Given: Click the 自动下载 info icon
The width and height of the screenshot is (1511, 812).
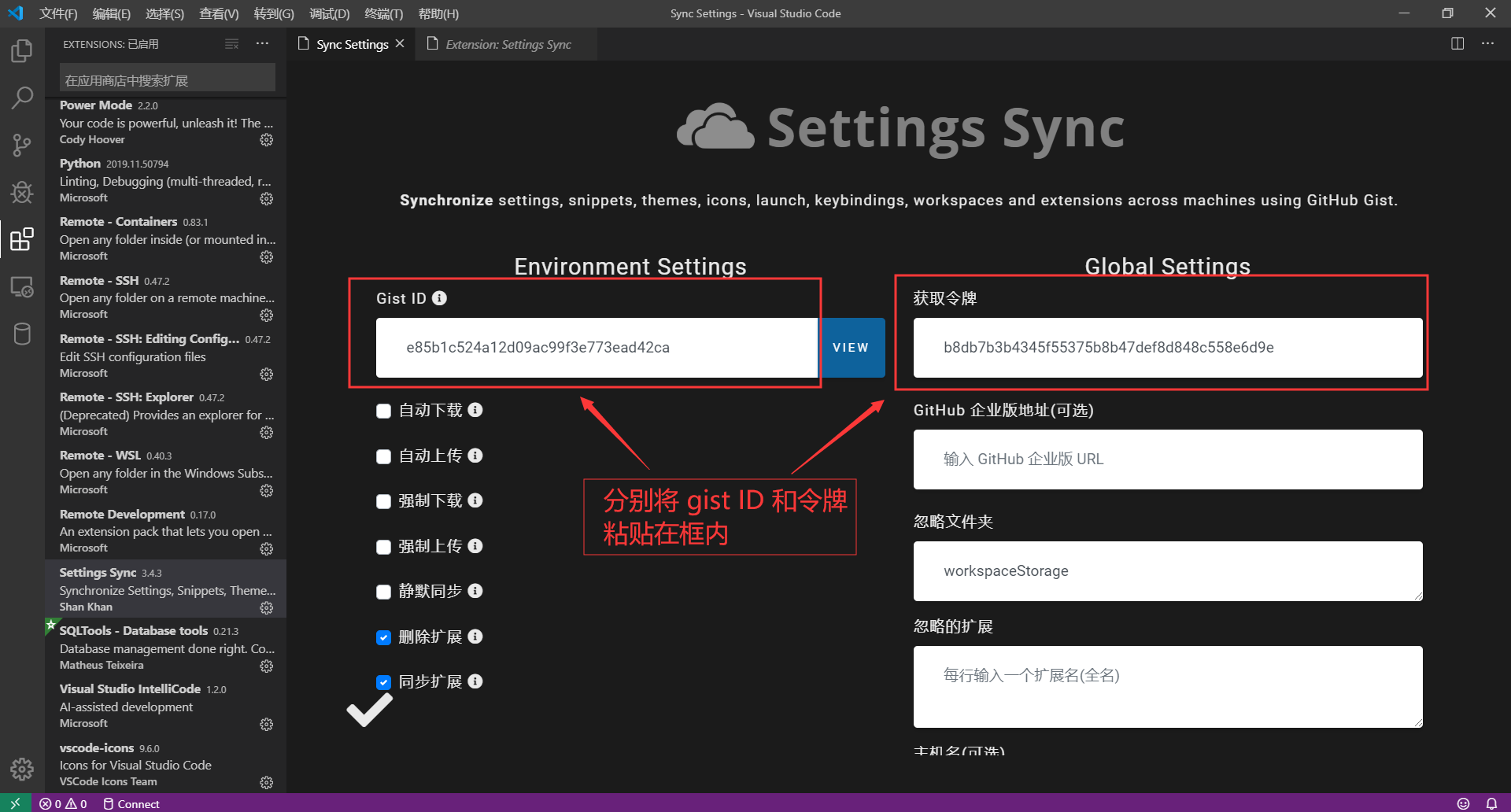Looking at the screenshot, I should 475,410.
